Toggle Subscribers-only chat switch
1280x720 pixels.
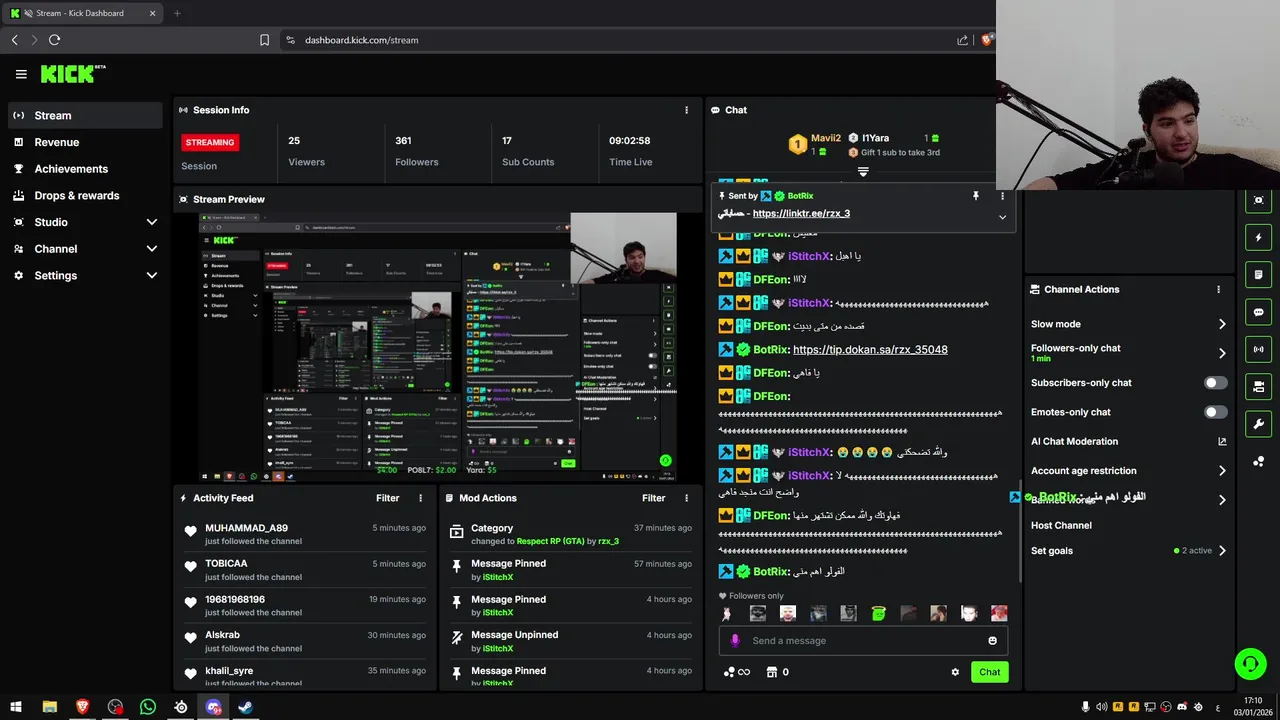[x=1215, y=383]
